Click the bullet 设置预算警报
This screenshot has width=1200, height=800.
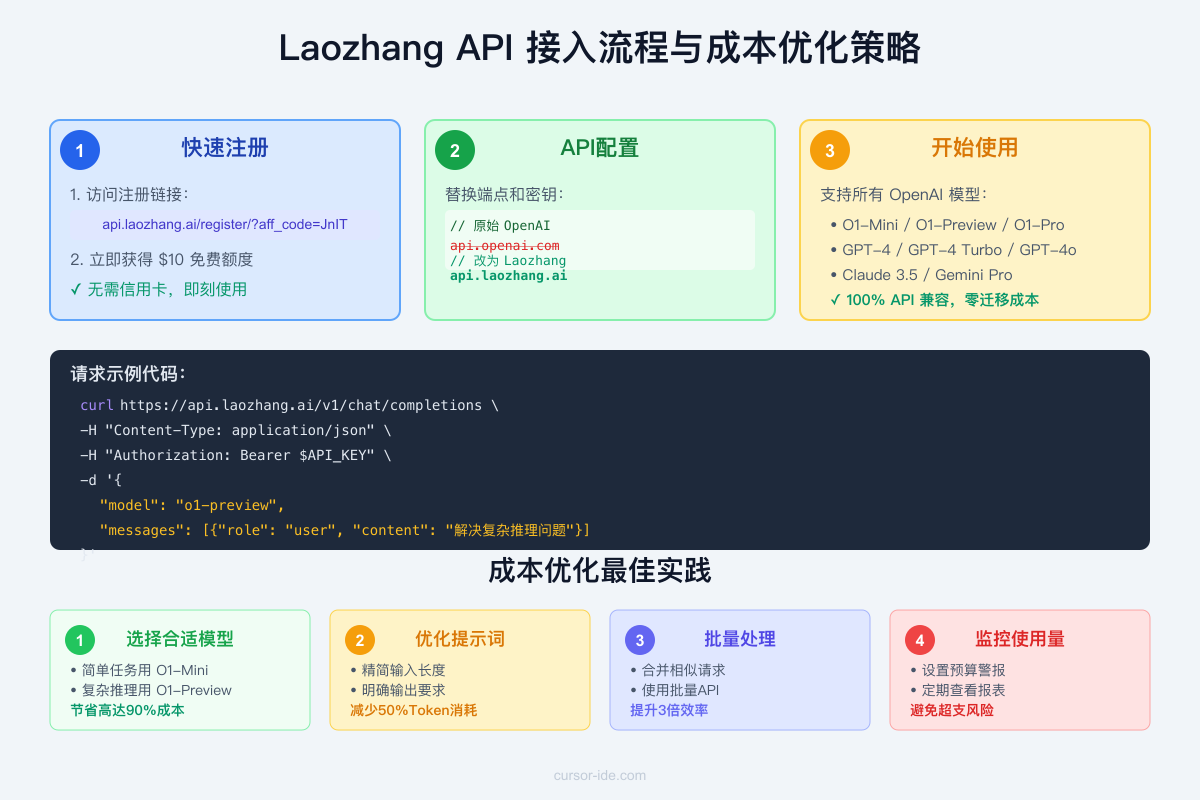click(x=957, y=670)
